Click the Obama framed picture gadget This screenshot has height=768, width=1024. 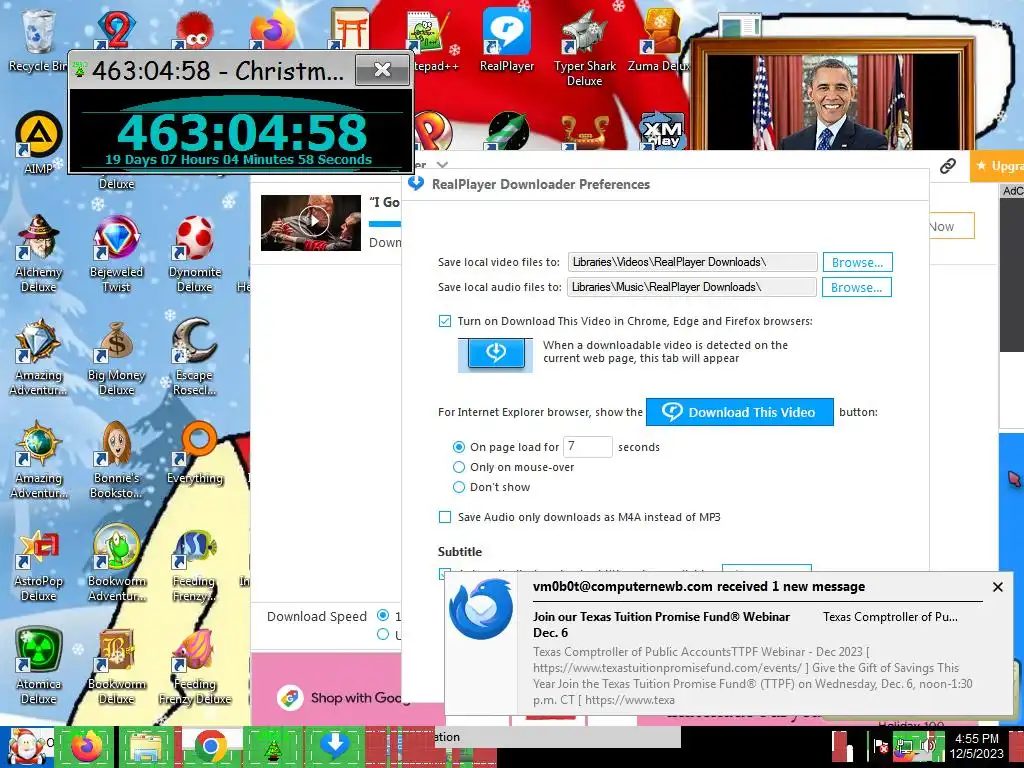832,95
